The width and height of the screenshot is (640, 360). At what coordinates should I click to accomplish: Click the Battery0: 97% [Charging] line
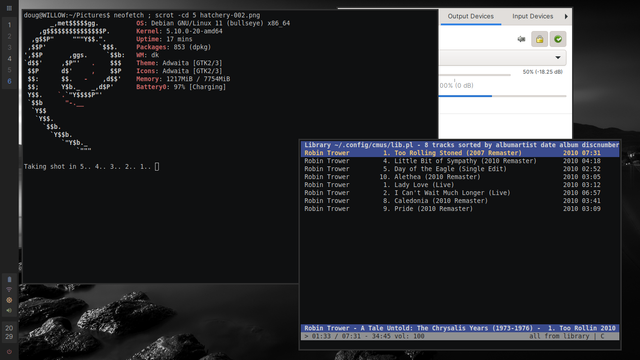(181, 87)
